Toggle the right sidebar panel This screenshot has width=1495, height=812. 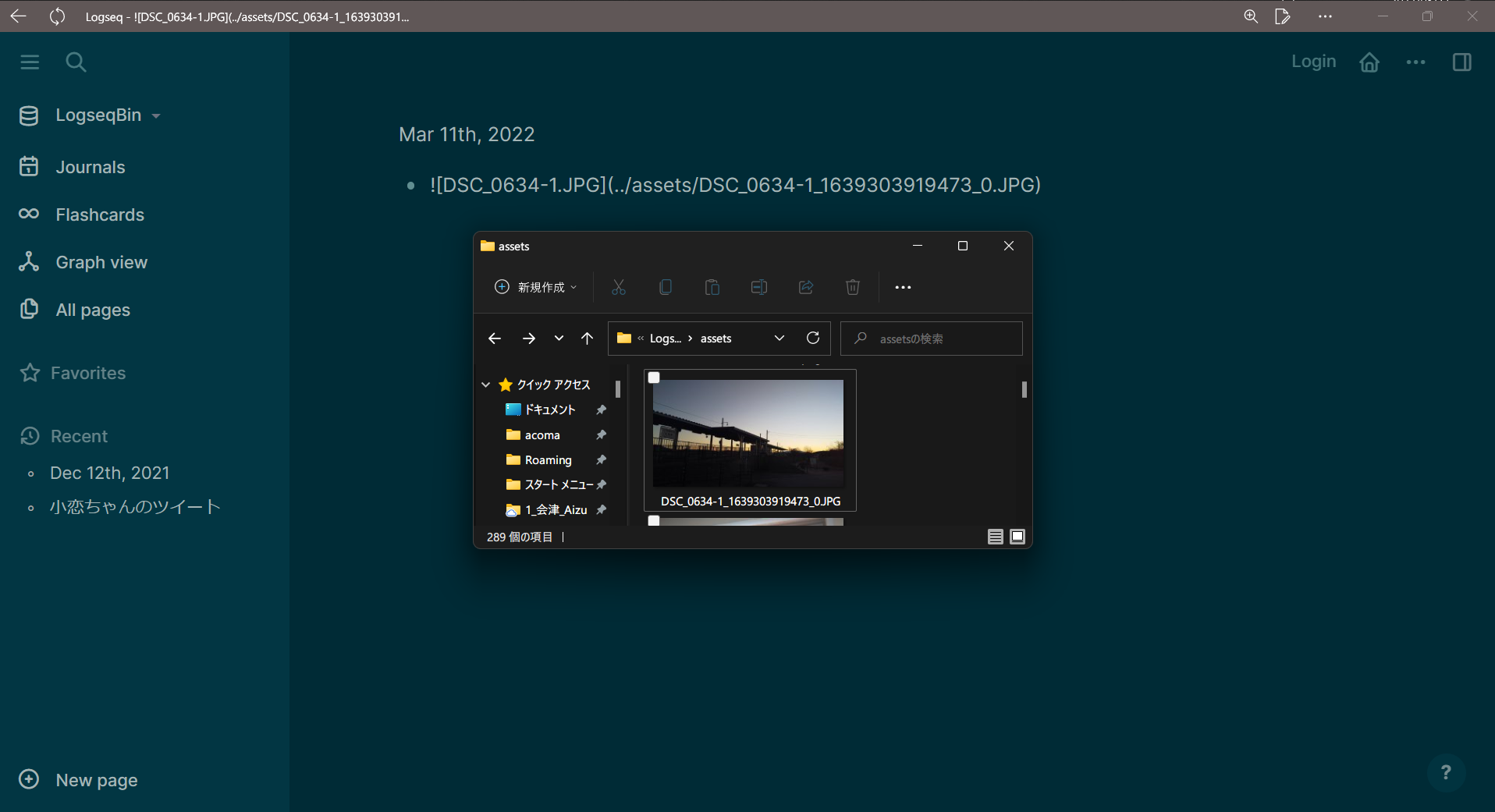[x=1462, y=62]
